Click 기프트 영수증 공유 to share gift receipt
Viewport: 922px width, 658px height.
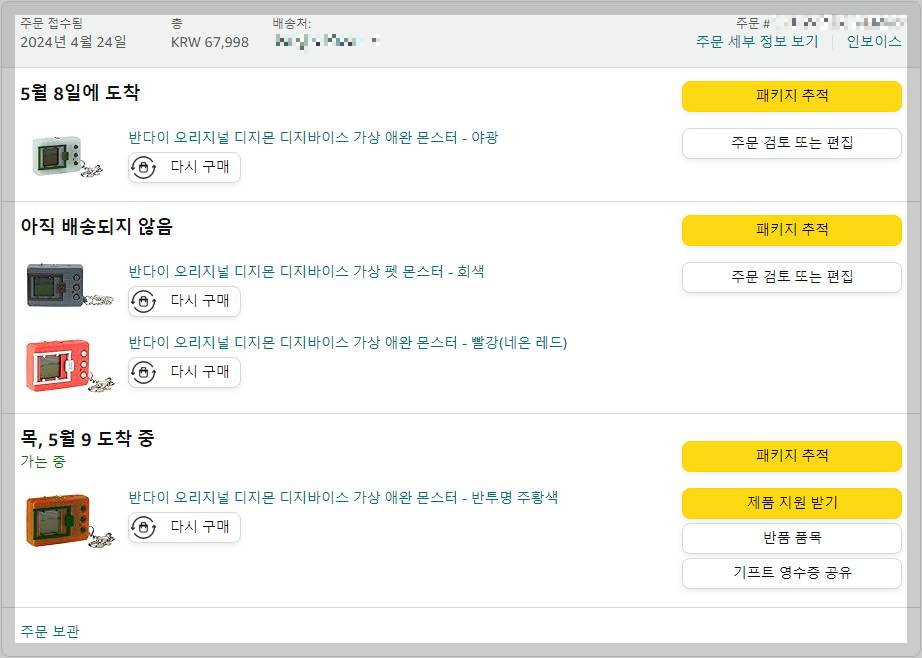pos(791,573)
